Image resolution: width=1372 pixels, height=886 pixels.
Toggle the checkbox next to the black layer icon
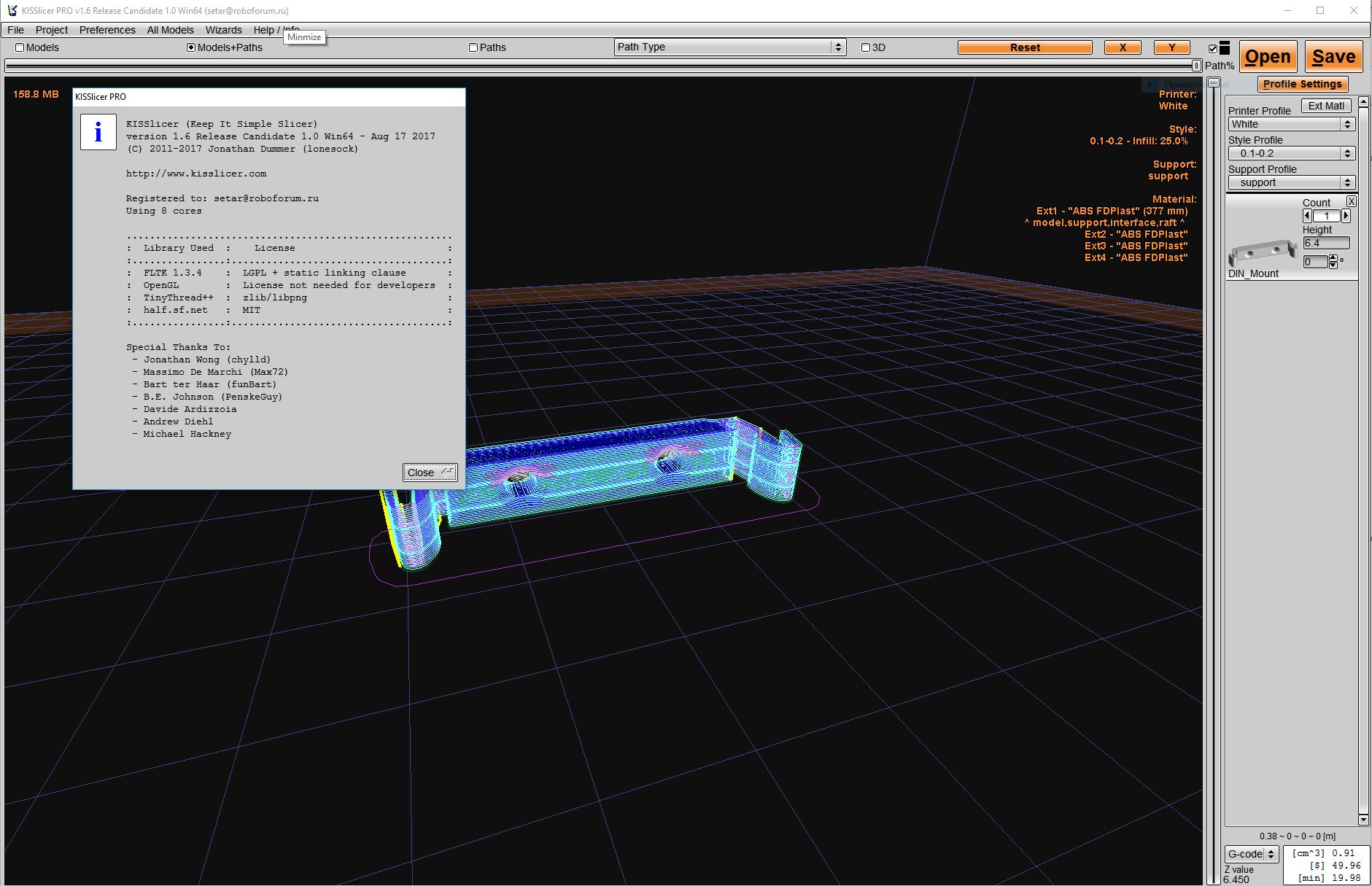tap(1213, 49)
